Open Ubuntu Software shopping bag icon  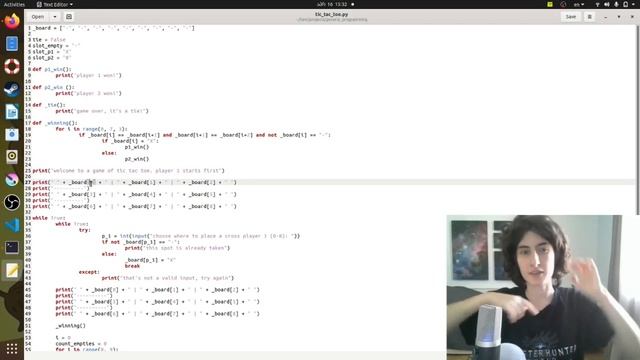(12, 134)
